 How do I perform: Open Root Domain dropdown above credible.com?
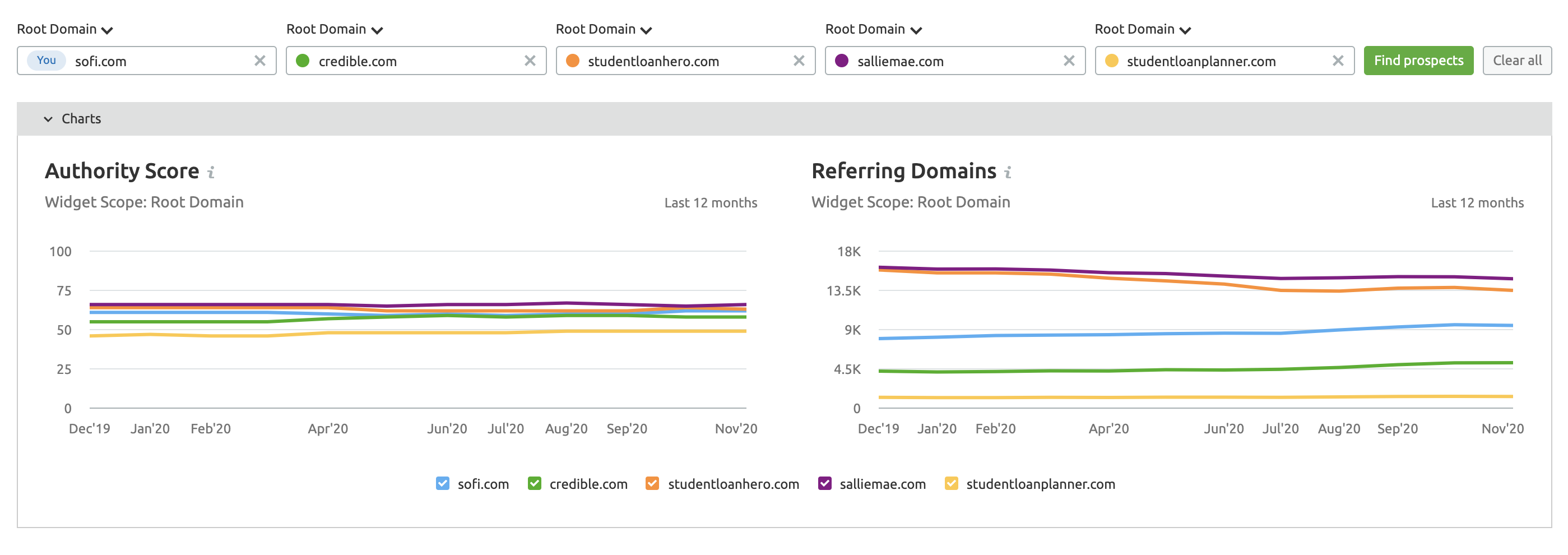[x=335, y=29]
